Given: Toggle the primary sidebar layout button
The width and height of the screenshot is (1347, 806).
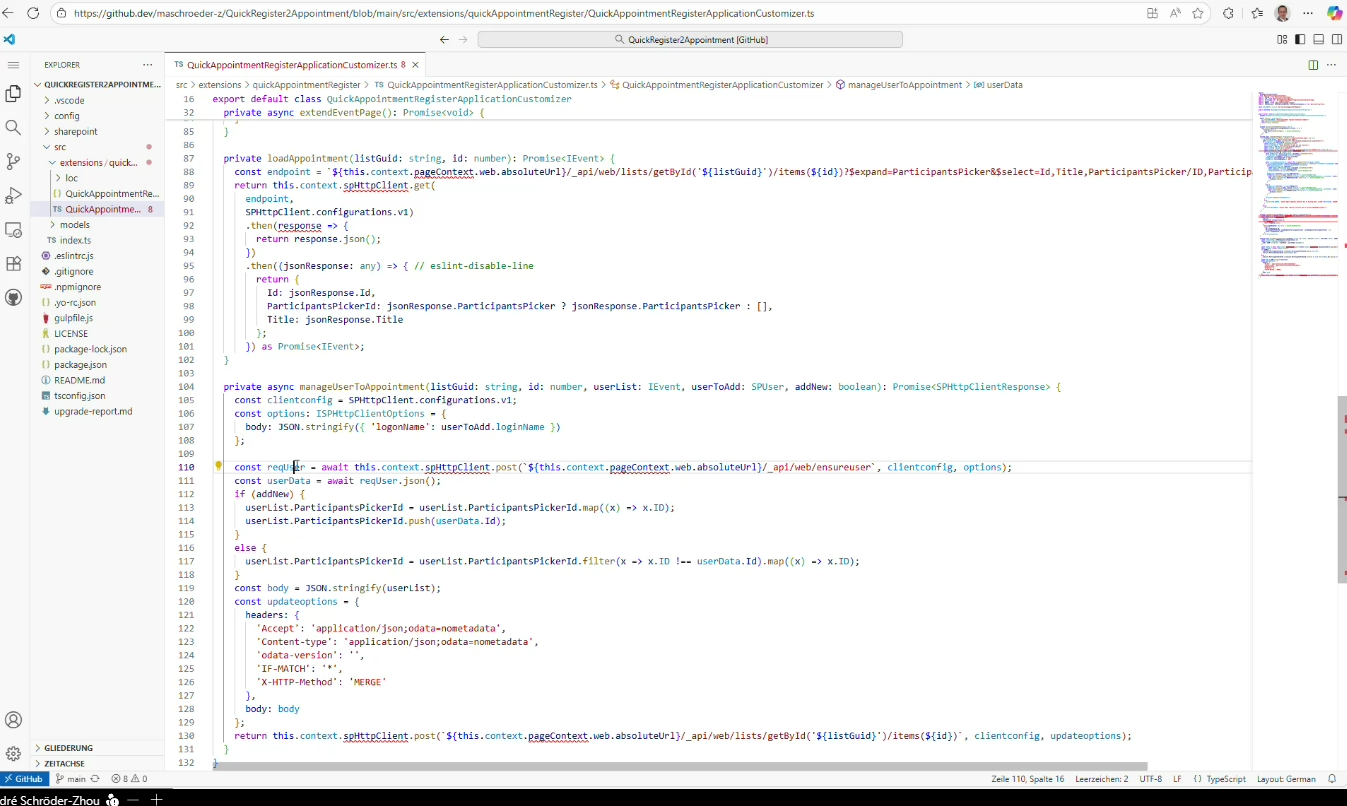Looking at the screenshot, I should (1300, 40).
